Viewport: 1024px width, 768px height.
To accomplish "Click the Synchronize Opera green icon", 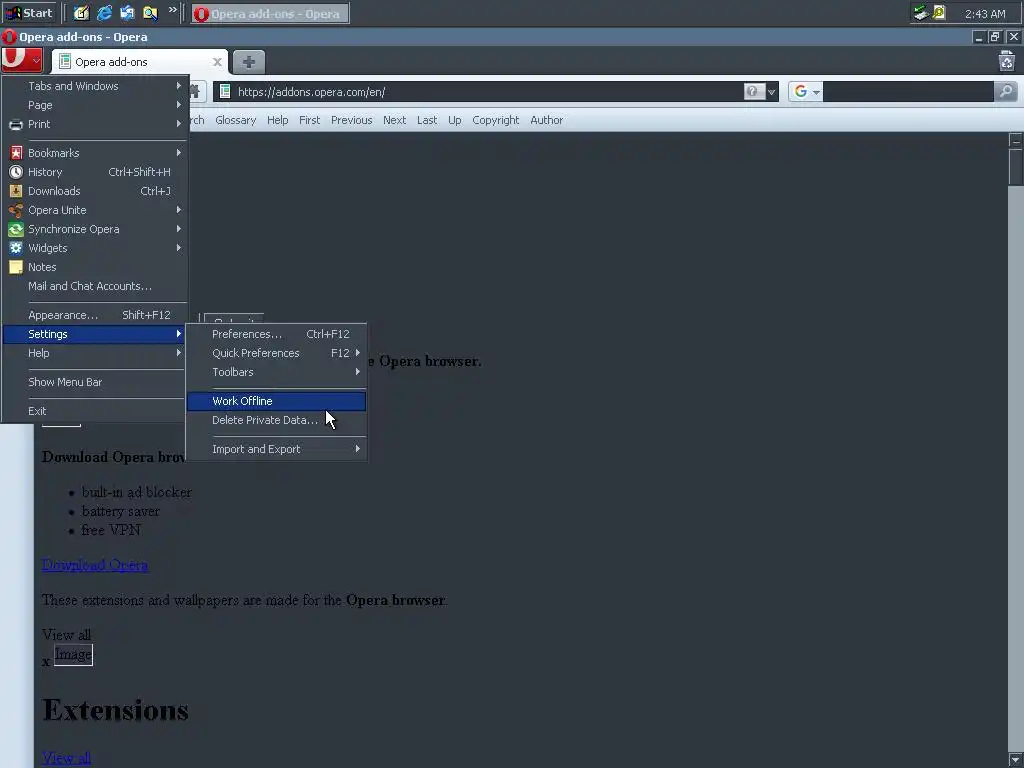I will click(16, 229).
